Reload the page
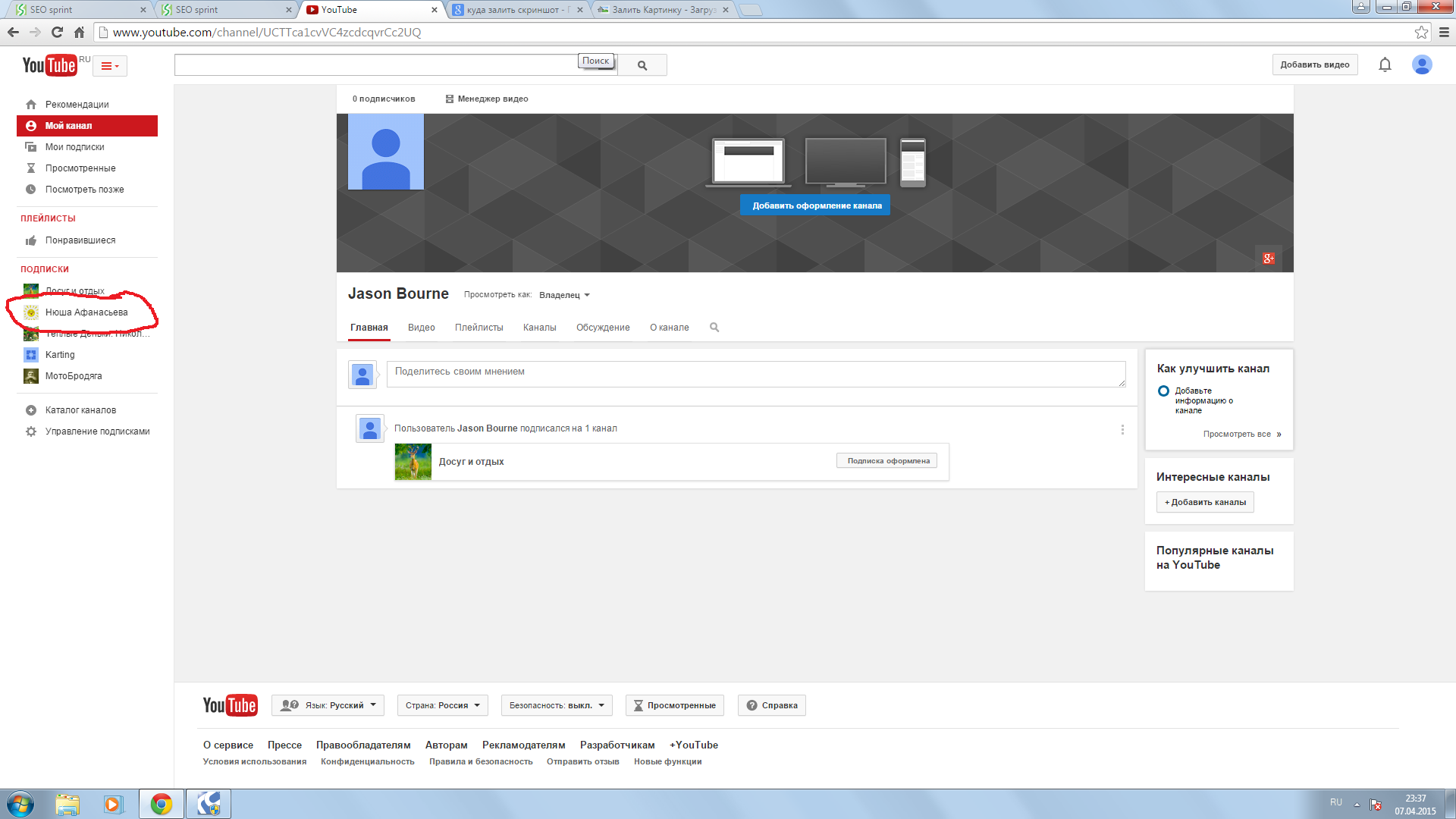 pos(57,32)
